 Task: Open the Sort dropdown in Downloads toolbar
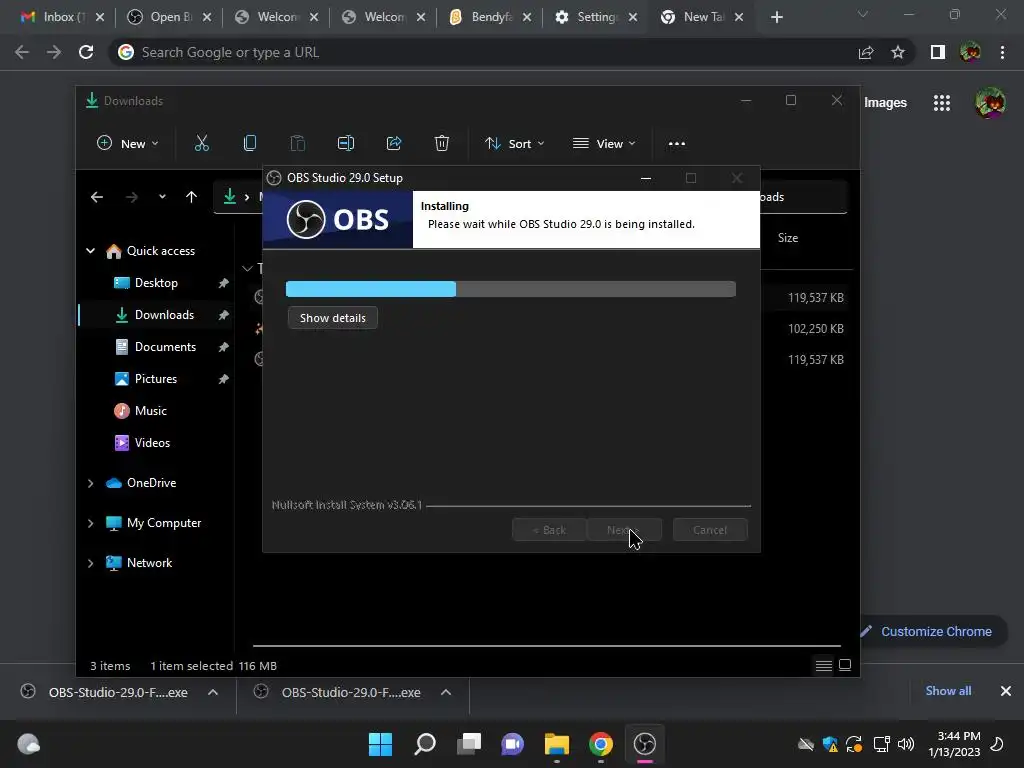[514, 144]
